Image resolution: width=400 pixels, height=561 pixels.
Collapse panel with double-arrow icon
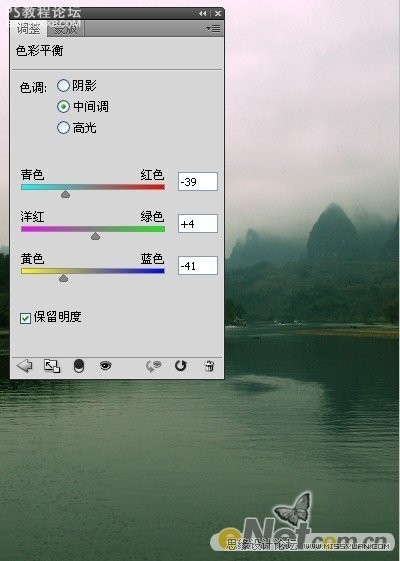[x=203, y=14]
